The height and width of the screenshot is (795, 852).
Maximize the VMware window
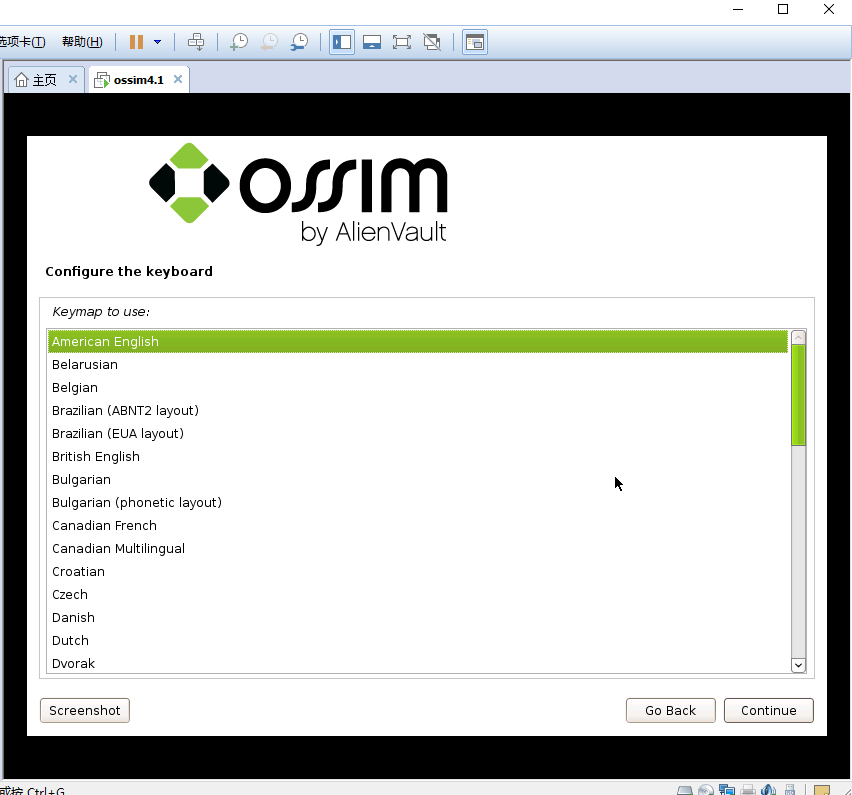(783, 9)
